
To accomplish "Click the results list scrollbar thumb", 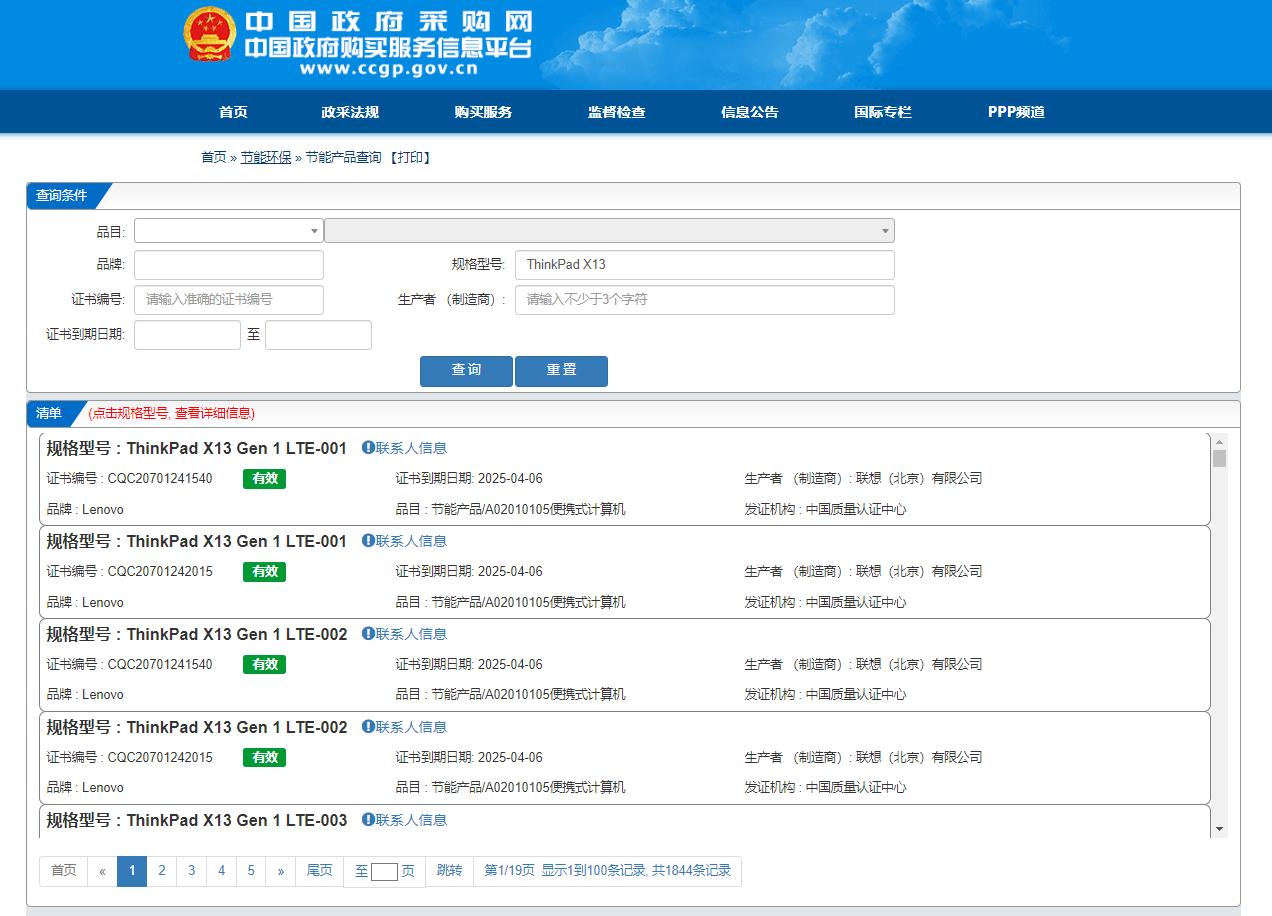I will click(1219, 459).
